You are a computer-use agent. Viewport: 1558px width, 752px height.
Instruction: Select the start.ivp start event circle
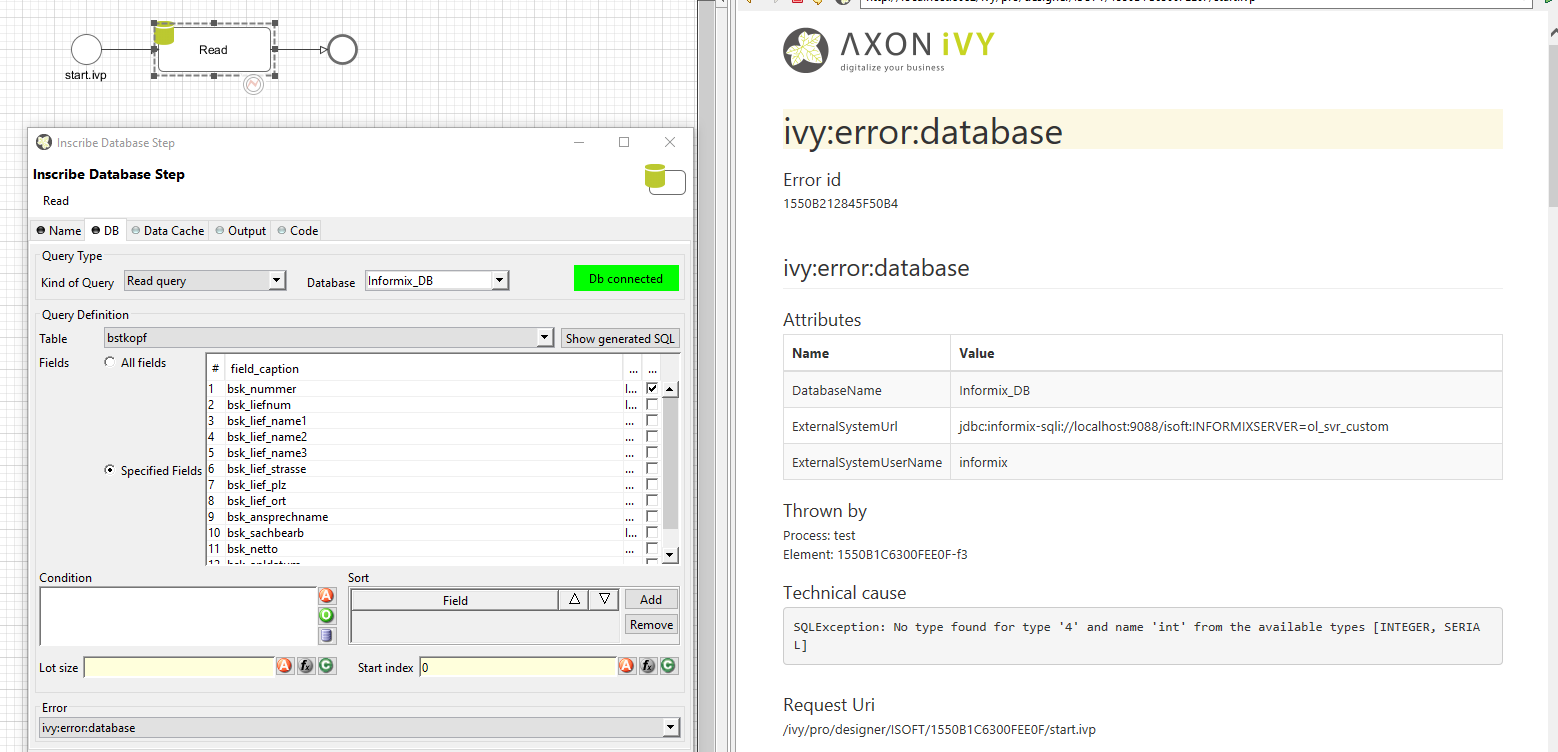click(x=87, y=49)
